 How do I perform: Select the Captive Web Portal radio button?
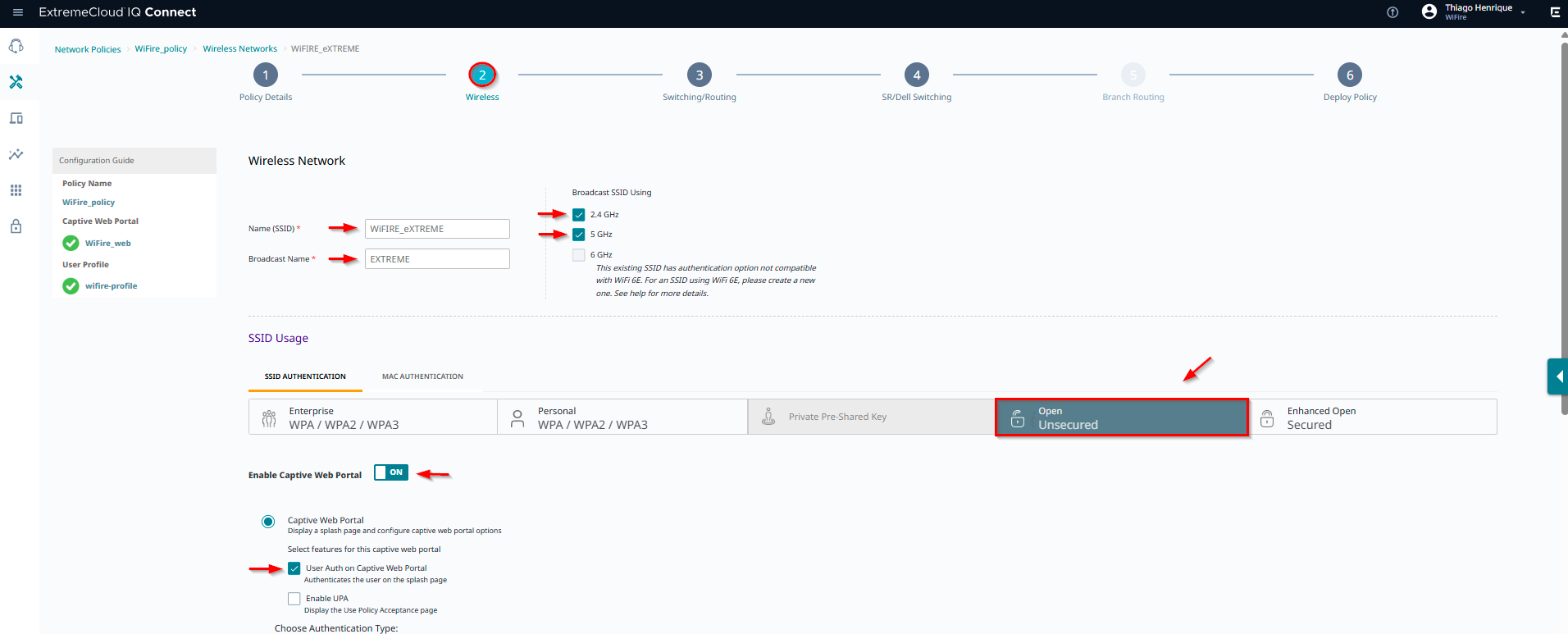pos(268,522)
